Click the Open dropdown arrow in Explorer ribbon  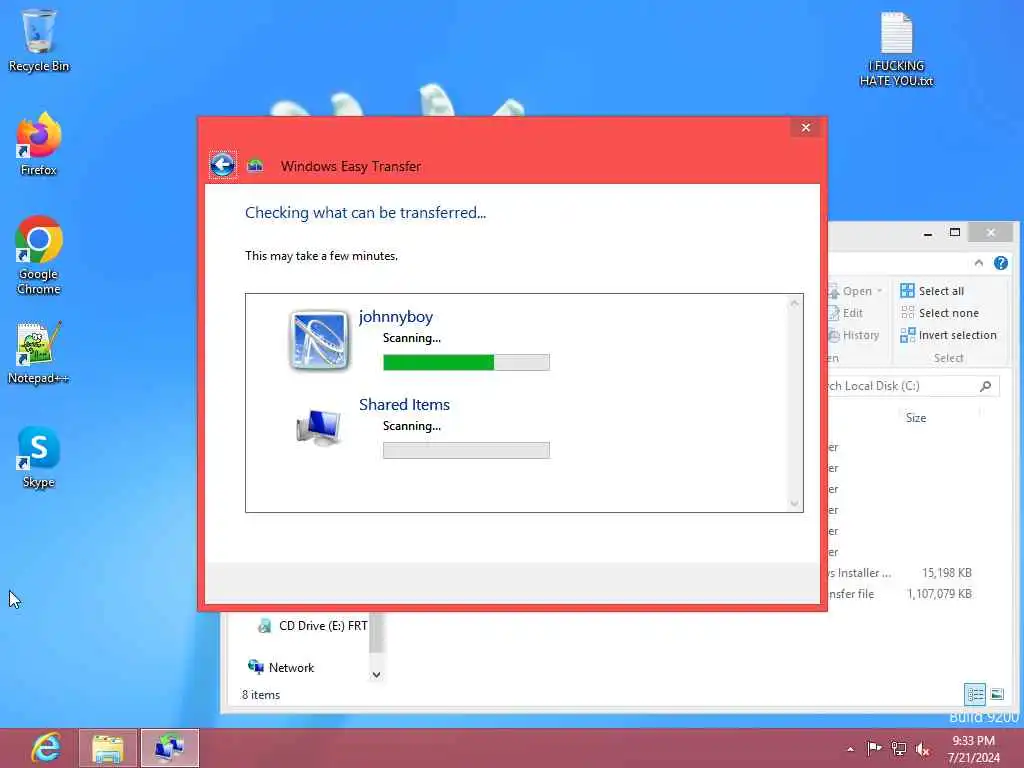point(880,291)
